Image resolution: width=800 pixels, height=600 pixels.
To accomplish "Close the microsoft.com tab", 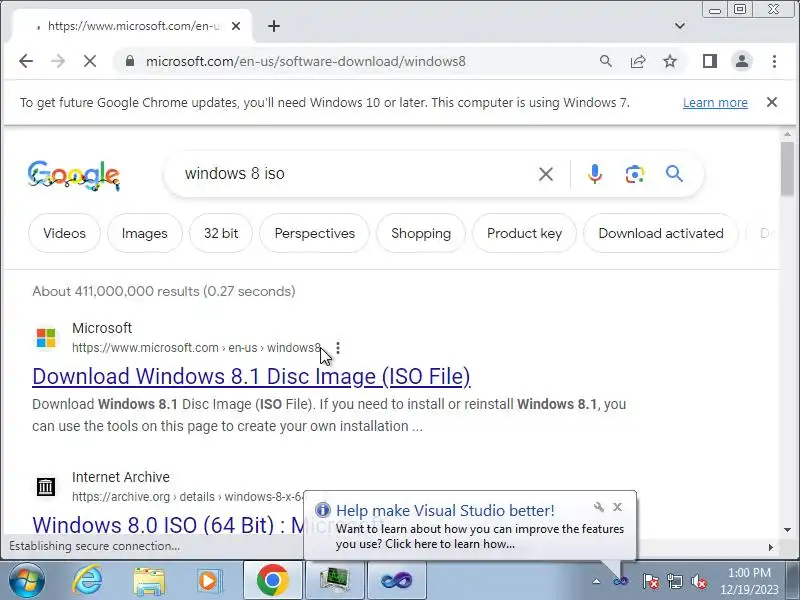I will pyautogui.click(x=236, y=26).
